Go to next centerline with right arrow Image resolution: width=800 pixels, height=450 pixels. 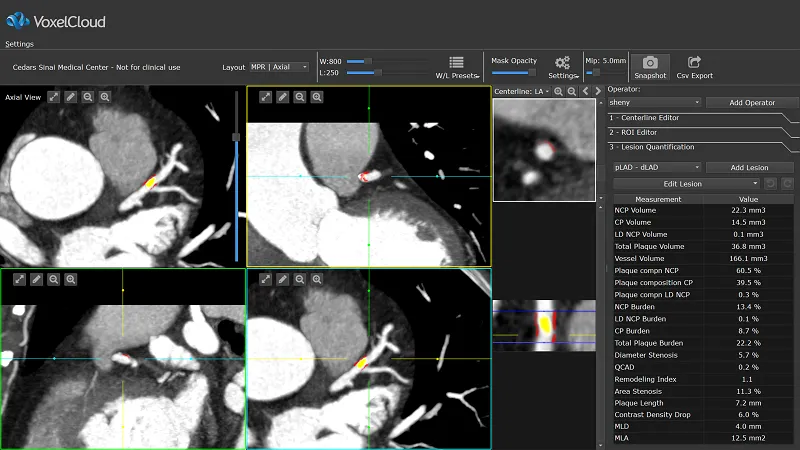point(599,91)
